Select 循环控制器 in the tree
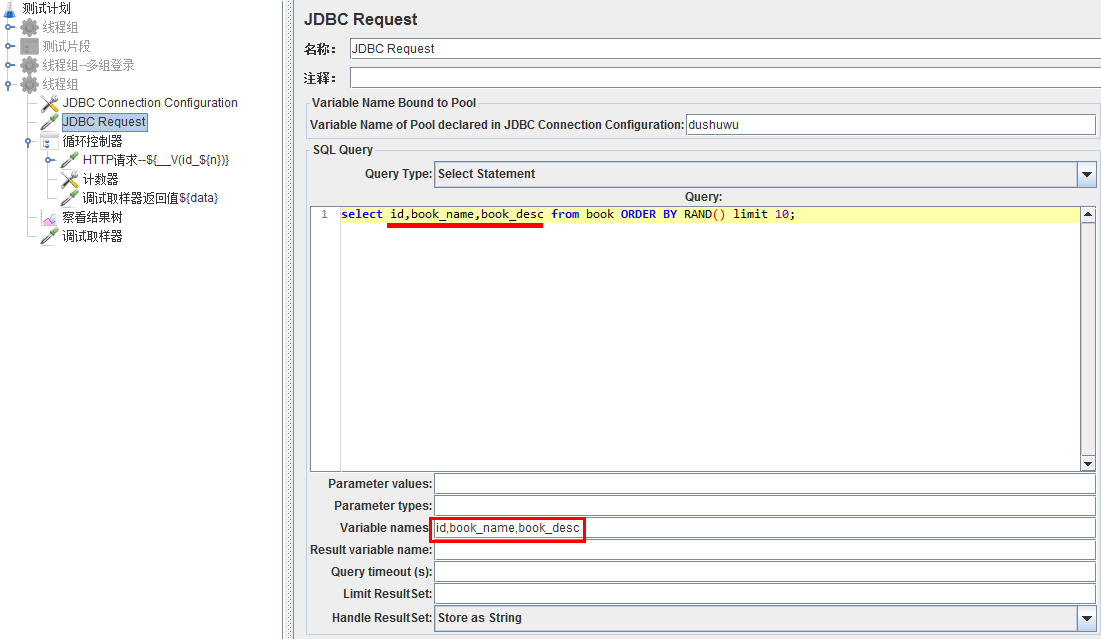This screenshot has height=639, width=1101. tap(92, 141)
